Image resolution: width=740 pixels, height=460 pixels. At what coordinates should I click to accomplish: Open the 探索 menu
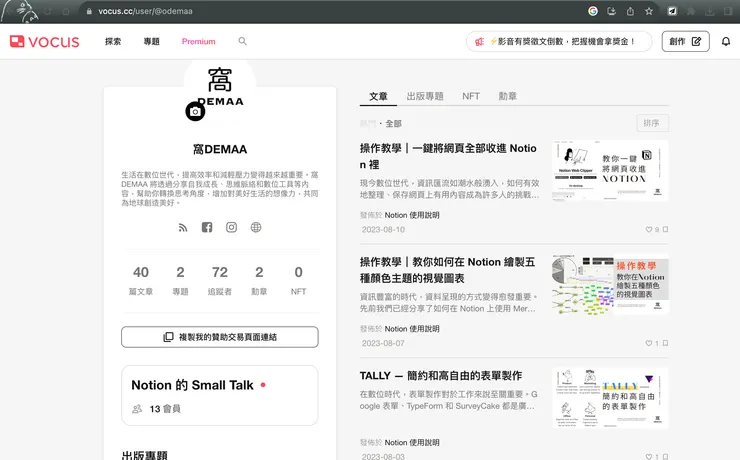(113, 42)
